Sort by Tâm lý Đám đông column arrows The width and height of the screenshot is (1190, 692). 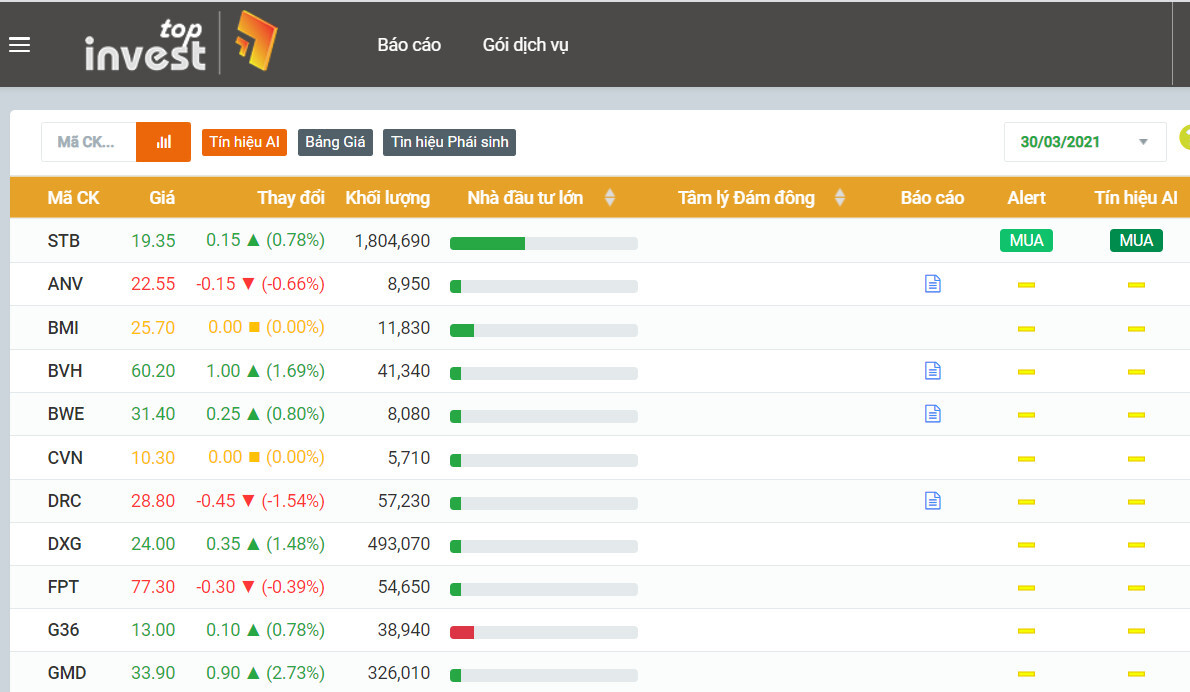coord(840,198)
